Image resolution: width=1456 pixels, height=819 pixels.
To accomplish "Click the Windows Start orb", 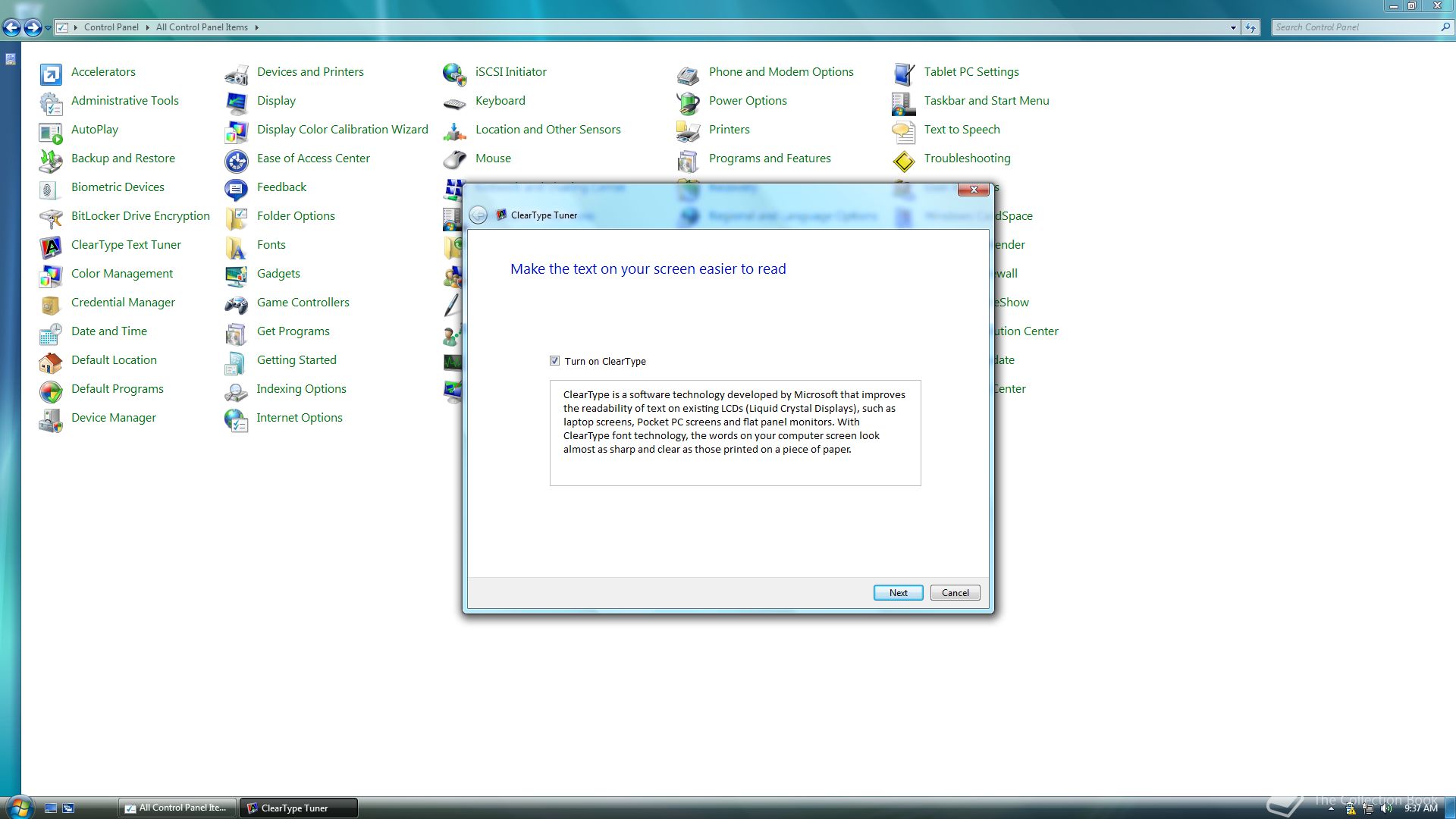I will [18, 807].
